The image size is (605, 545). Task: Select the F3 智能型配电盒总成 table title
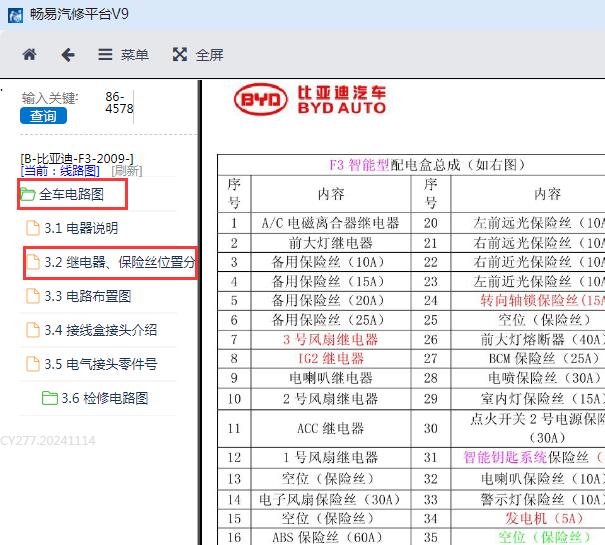click(427, 165)
